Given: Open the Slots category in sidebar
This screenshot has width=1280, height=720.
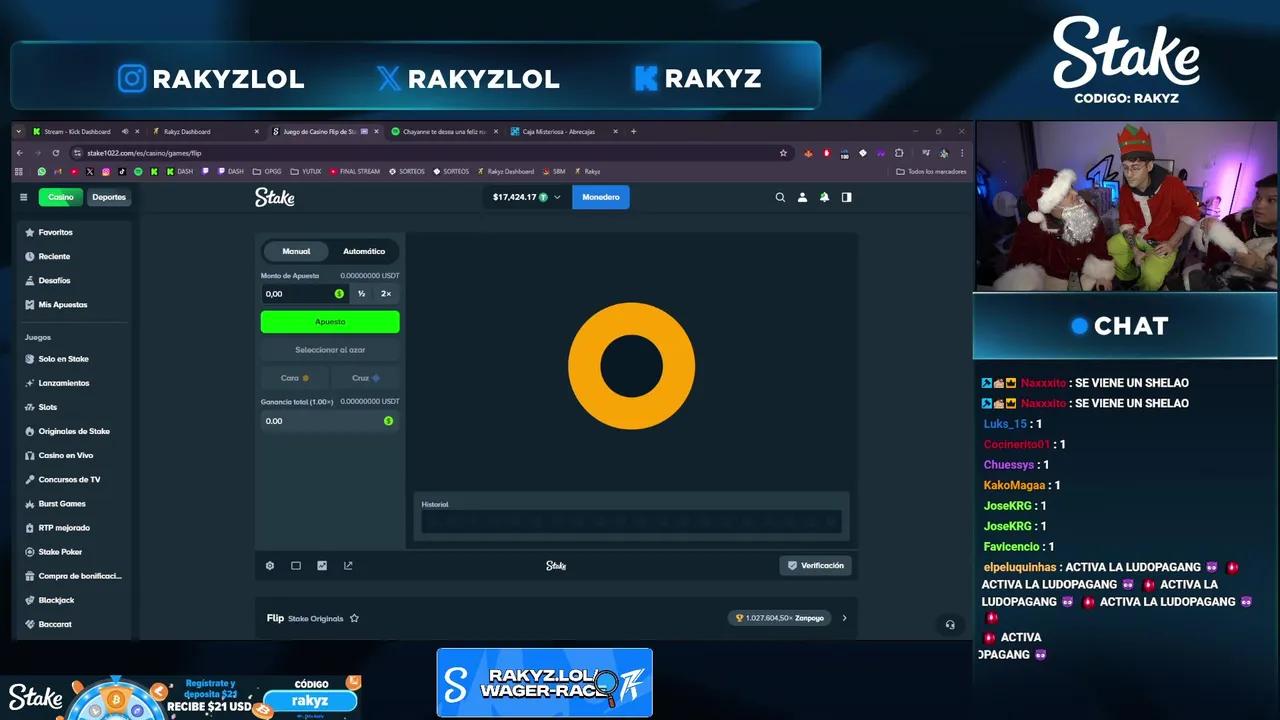Looking at the screenshot, I should (x=47, y=407).
